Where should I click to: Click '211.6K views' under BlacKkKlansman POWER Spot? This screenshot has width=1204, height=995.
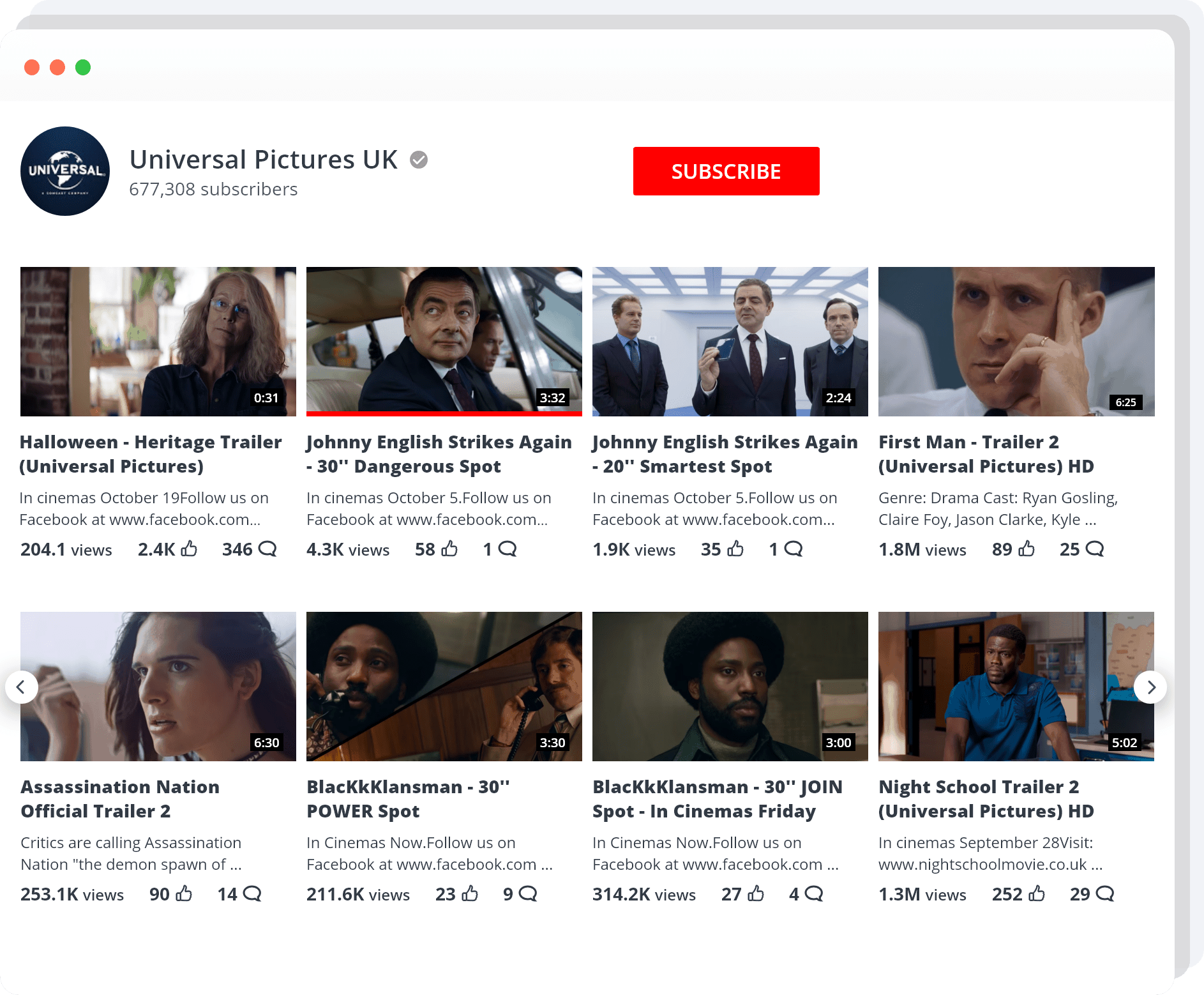tap(358, 894)
